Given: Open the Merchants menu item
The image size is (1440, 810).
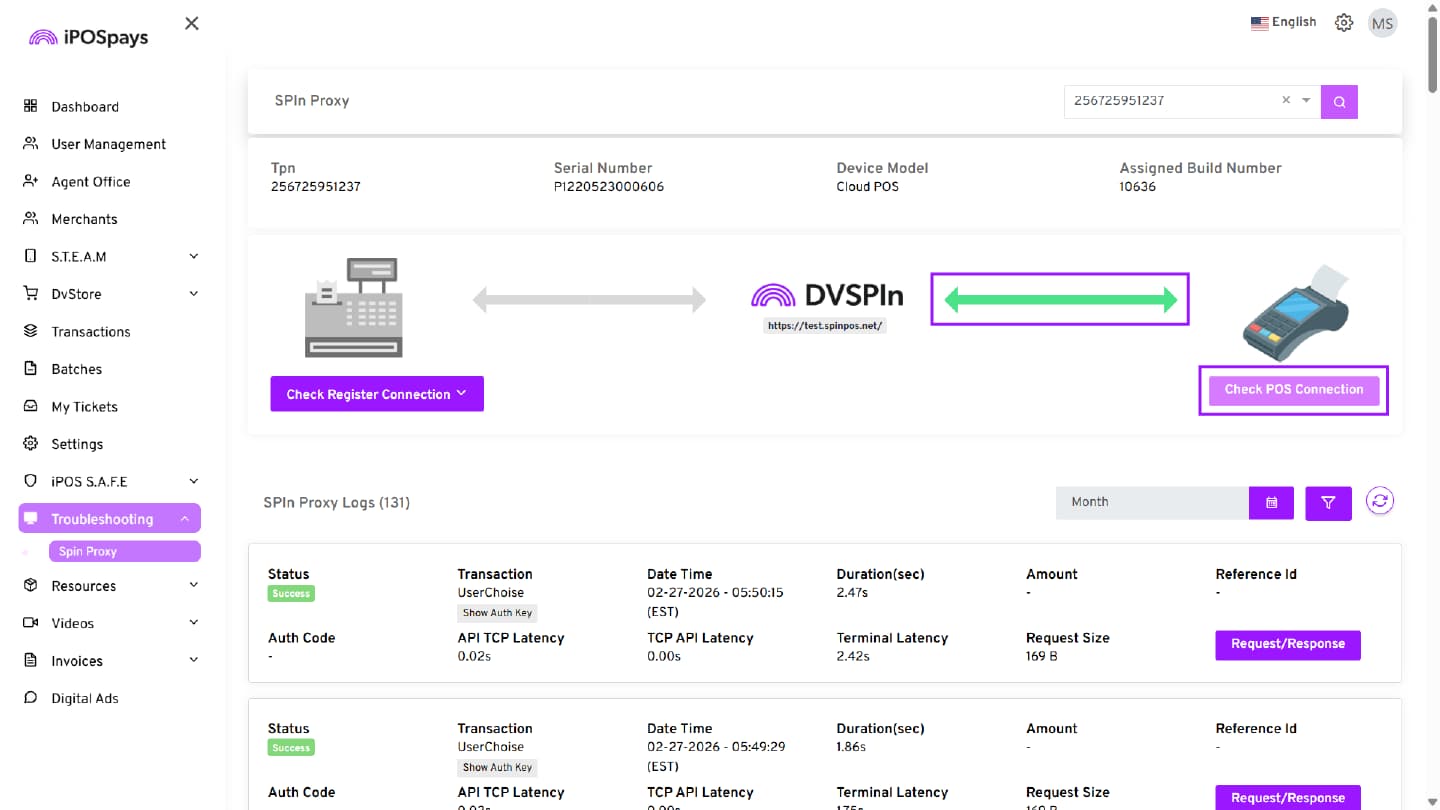Looking at the screenshot, I should [84, 219].
